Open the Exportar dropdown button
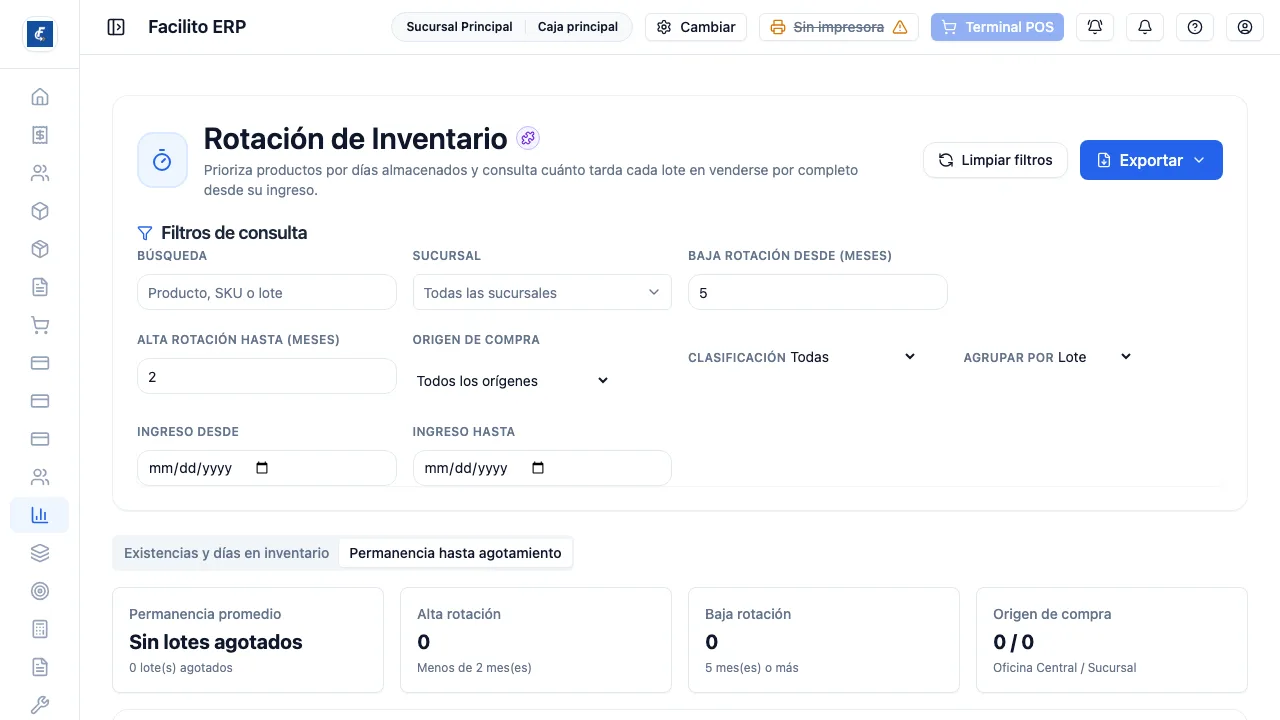The height and width of the screenshot is (720, 1280). [x=1151, y=160]
